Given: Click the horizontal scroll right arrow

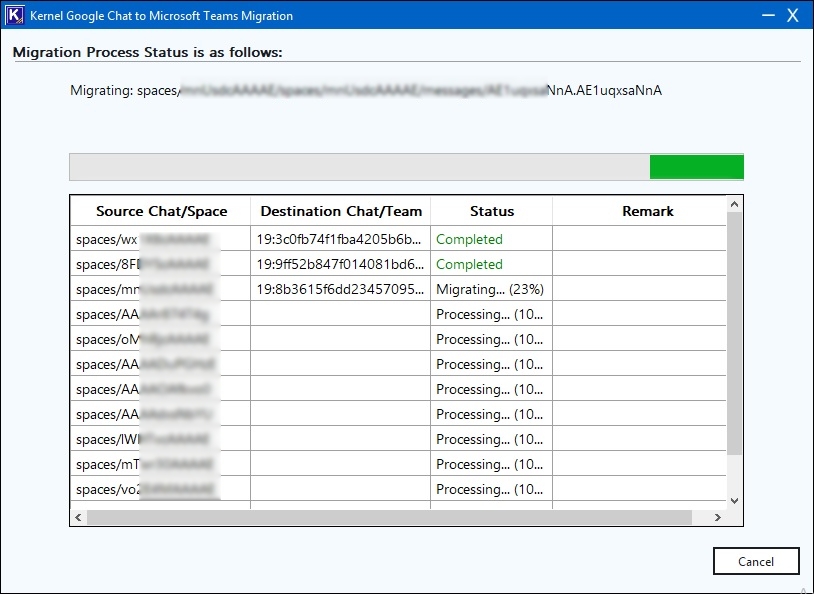Looking at the screenshot, I should pyautogui.click(x=717, y=517).
